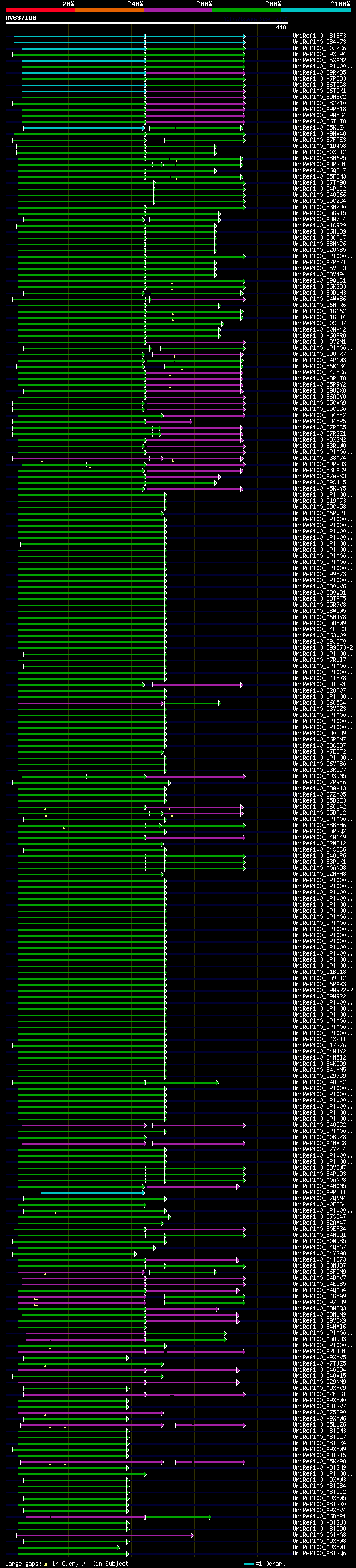Select the UniRef100_C1GTT4 label
The image size is (356, 1568).
pos(319,317)
